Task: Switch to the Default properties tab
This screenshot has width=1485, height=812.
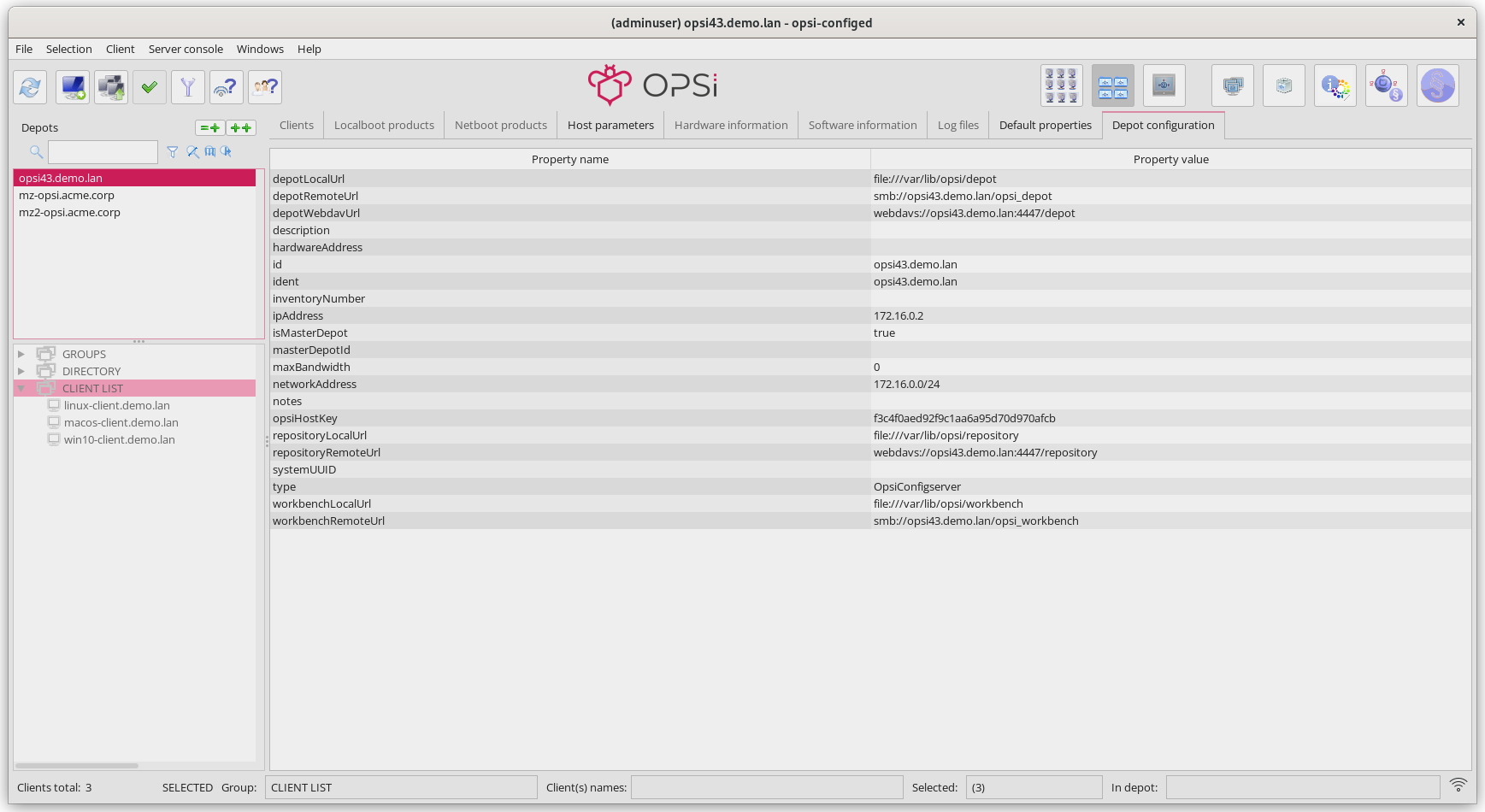Action: [1046, 125]
